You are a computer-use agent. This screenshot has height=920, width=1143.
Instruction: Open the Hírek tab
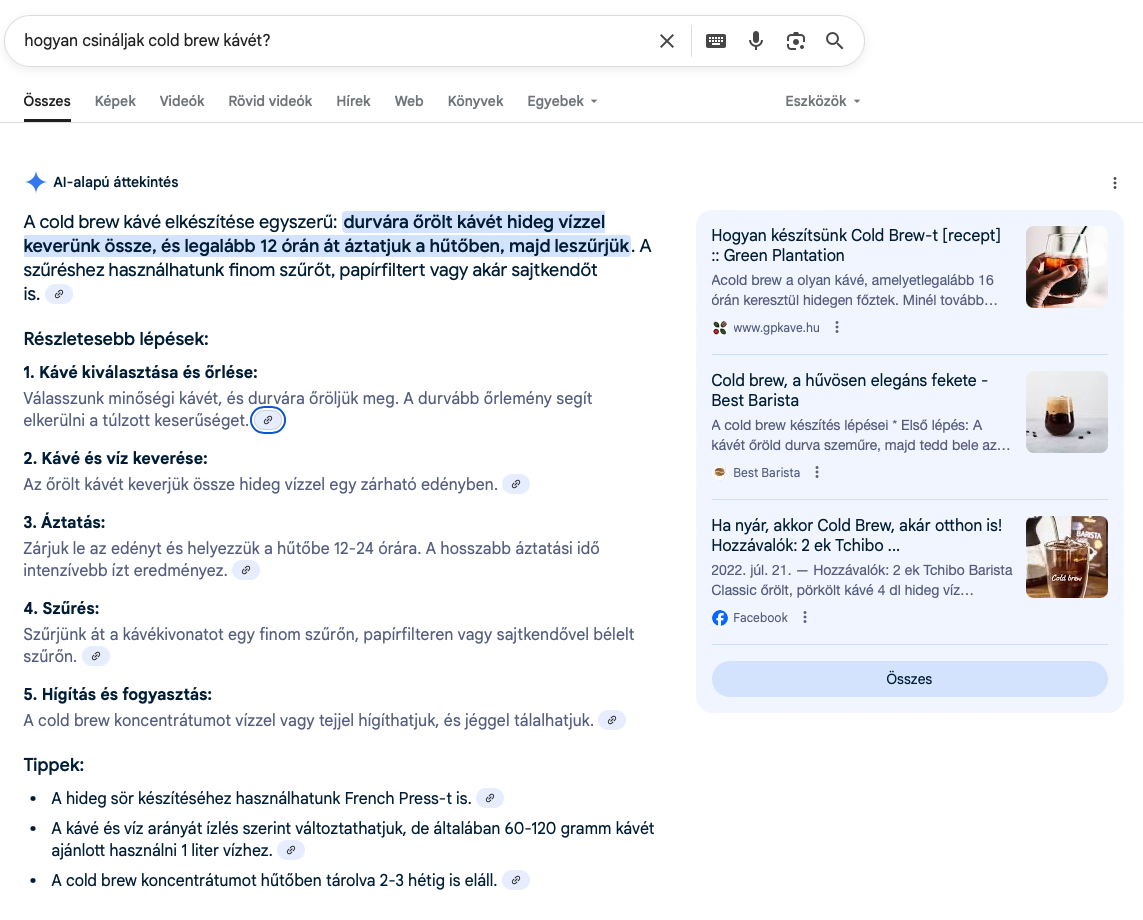[x=353, y=101]
